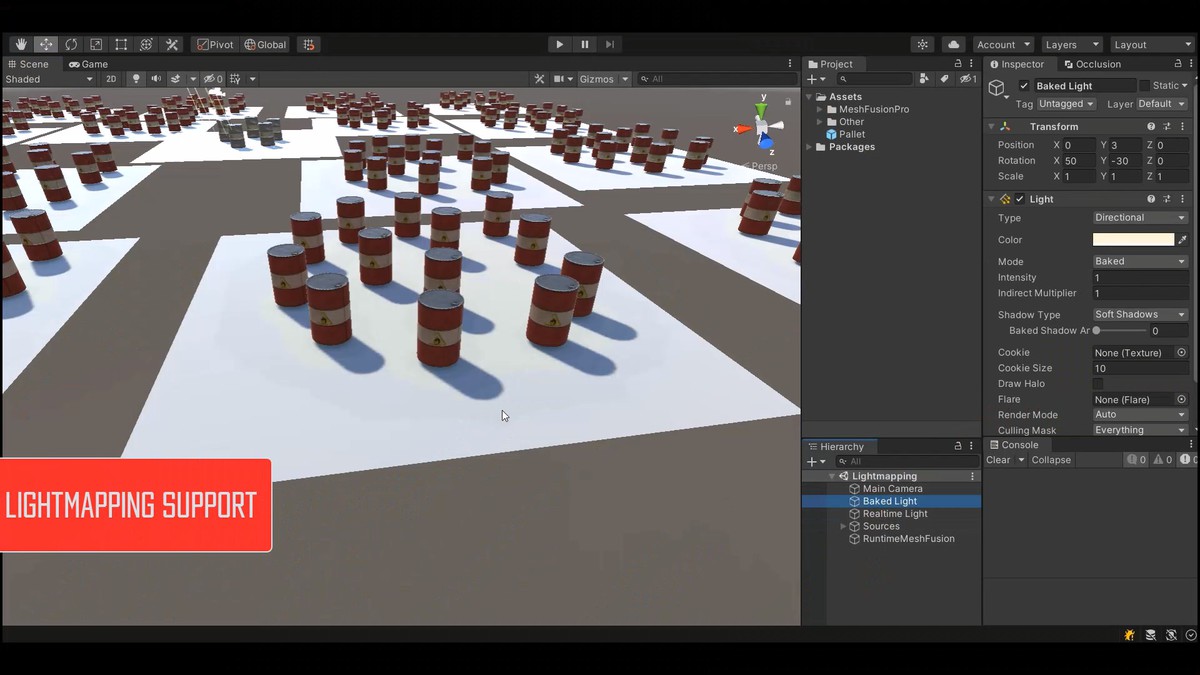Open the Shaded draw mode dropdown

pyautogui.click(x=49, y=79)
